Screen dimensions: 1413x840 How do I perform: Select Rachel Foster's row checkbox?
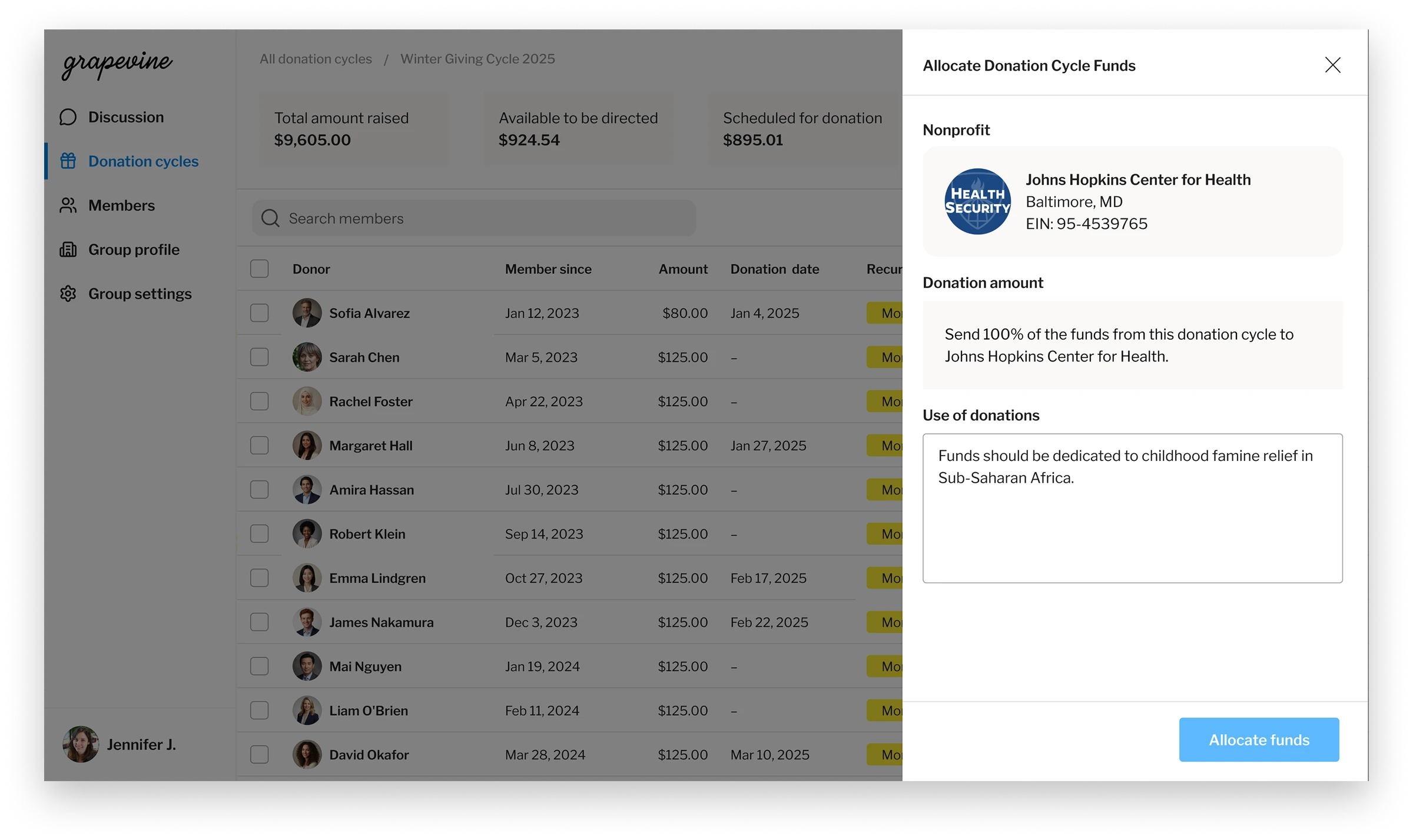[259, 401]
